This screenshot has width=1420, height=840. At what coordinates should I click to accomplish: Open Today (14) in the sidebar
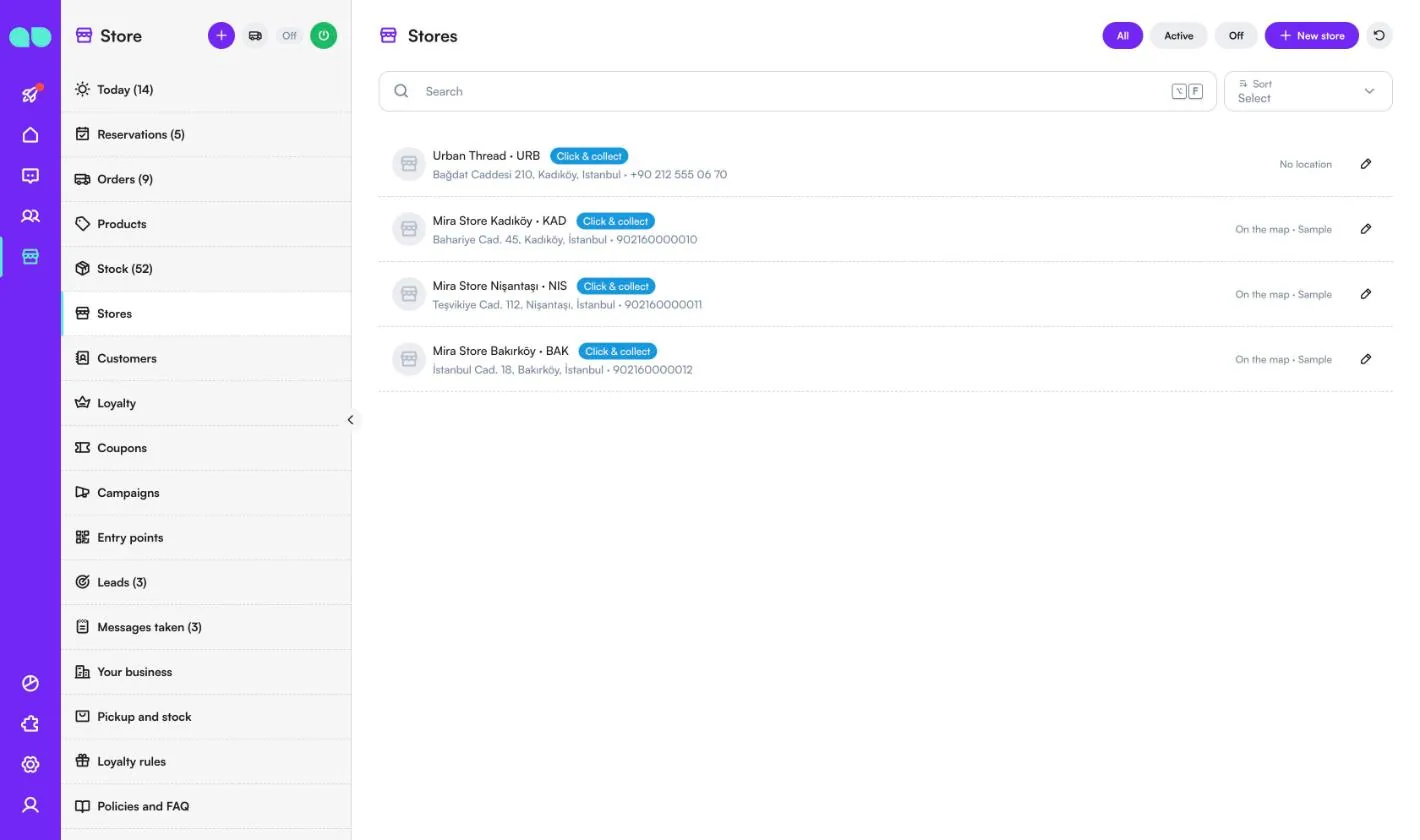tap(206, 90)
